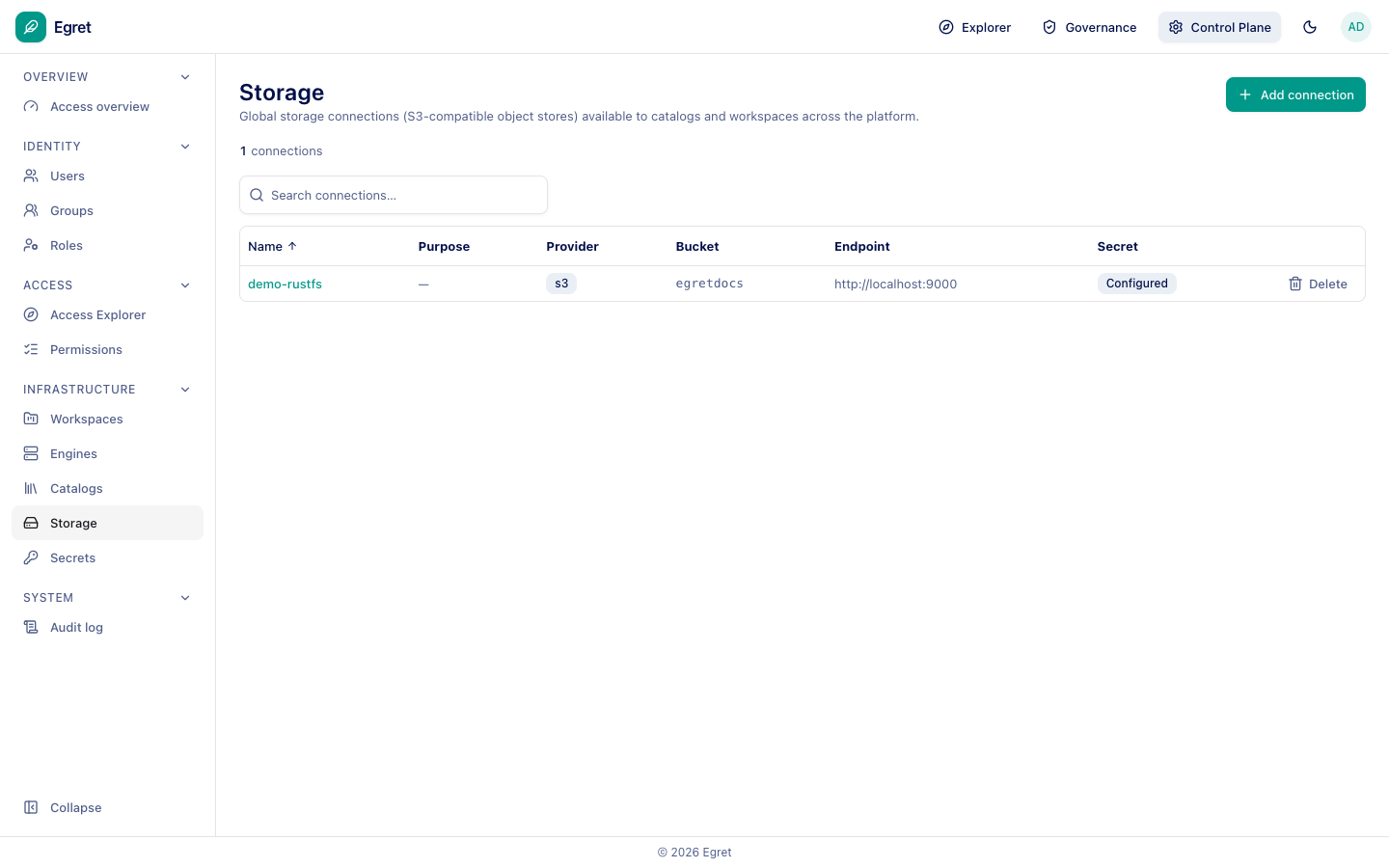This screenshot has width=1389, height=868.
Task: Open the Users page
Action: (x=107, y=176)
